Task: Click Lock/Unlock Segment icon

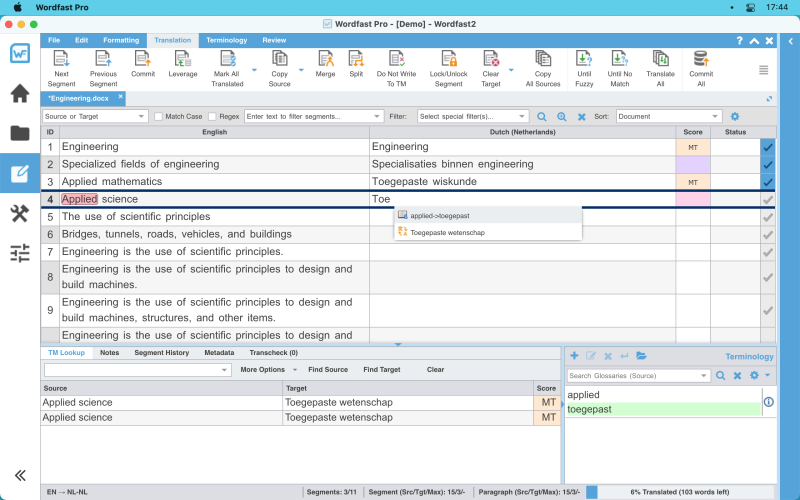Action: [x=448, y=60]
